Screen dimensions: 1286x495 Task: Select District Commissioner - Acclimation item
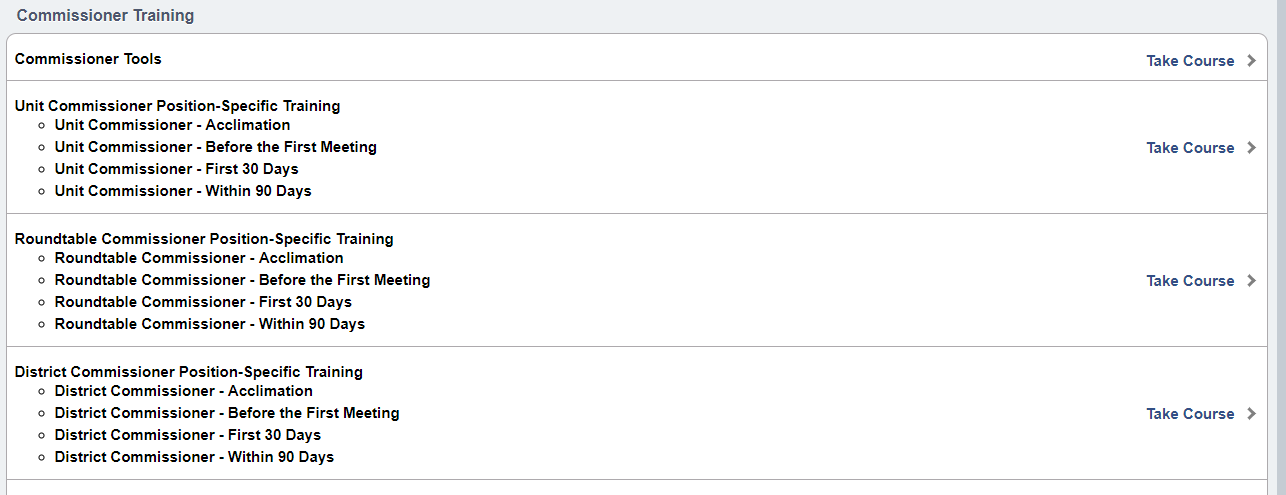[183, 391]
